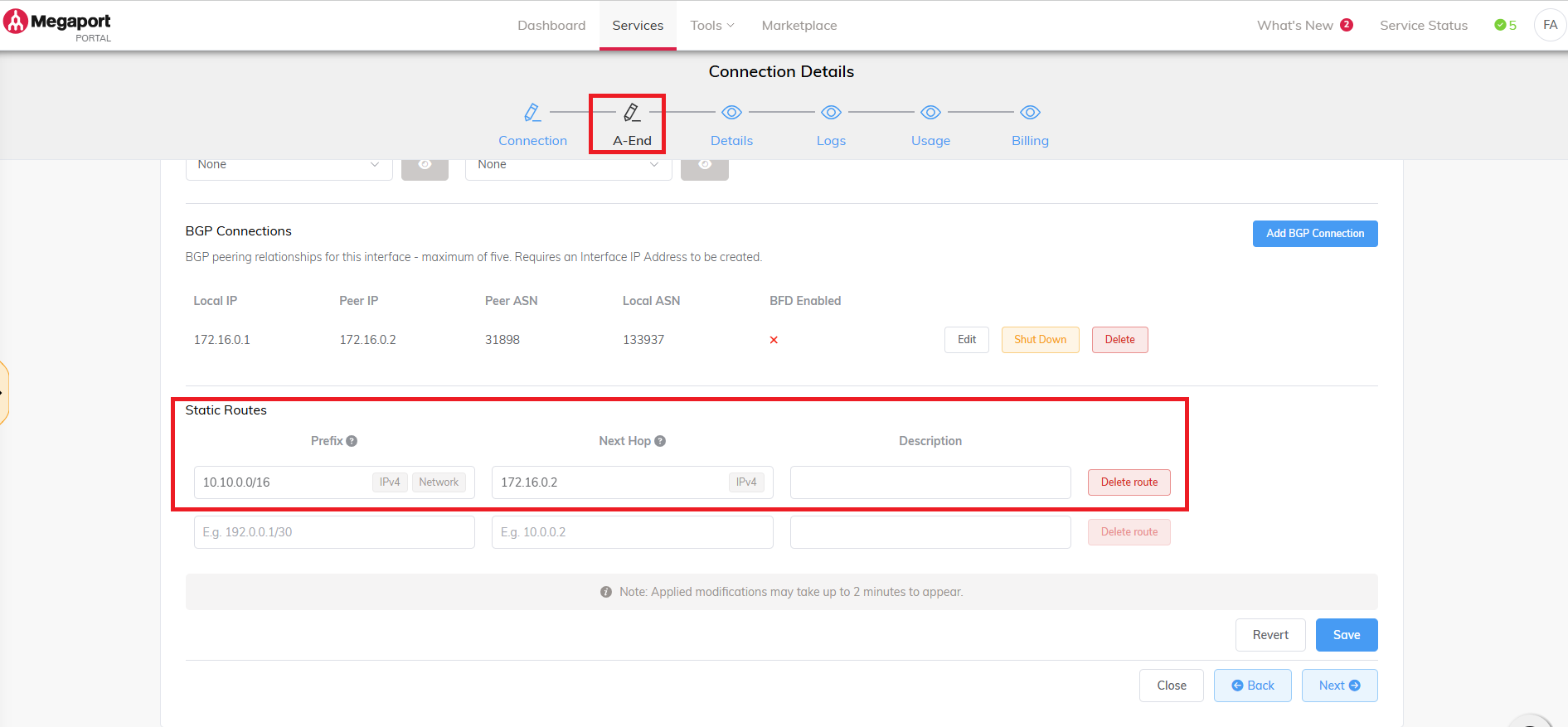Click the BFD Enabled column header
The image size is (1568, 727).
point(805,301)
